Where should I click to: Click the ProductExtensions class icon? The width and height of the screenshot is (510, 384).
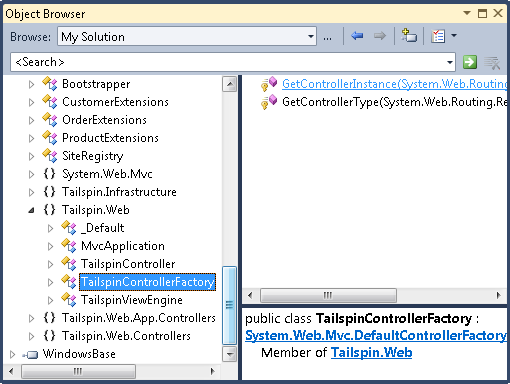[x=50, y=138]
